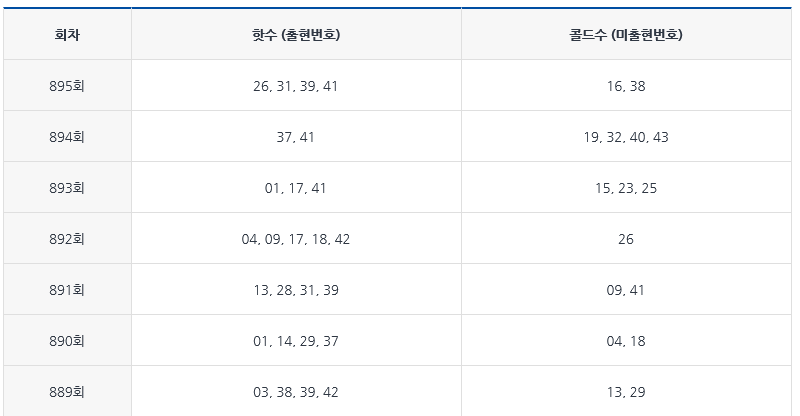The width and height of the screenshot is (800, 416).
Task: Click the 콜드수 (미출현번호) column header
Action: 626,35
